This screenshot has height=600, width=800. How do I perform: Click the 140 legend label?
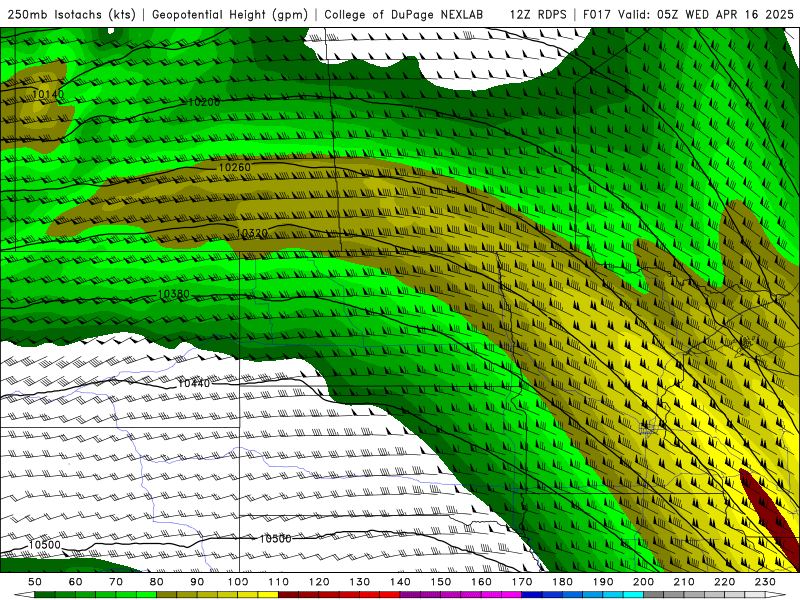(400, 582)
